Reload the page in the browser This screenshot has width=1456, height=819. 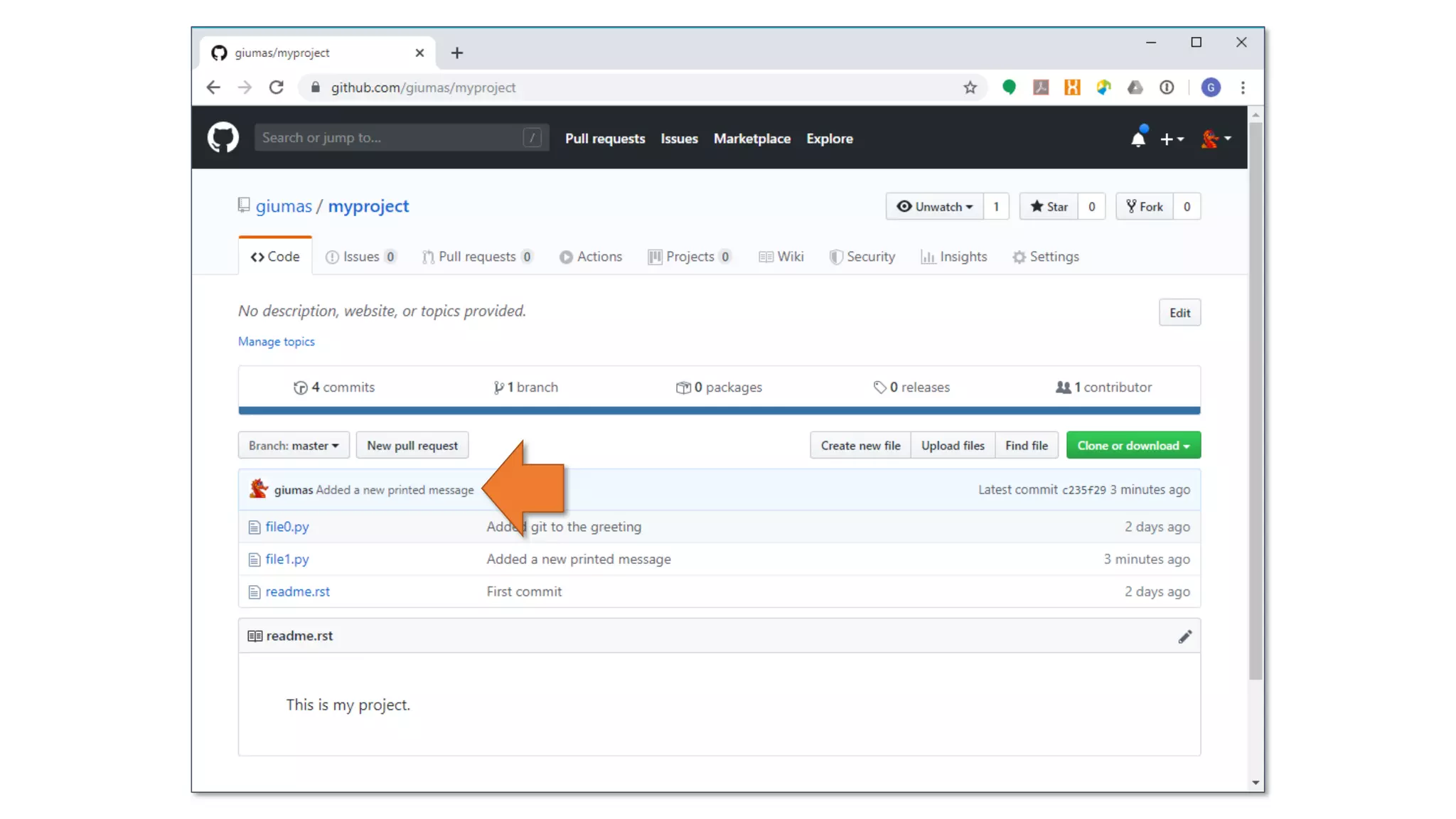(277, 87)
